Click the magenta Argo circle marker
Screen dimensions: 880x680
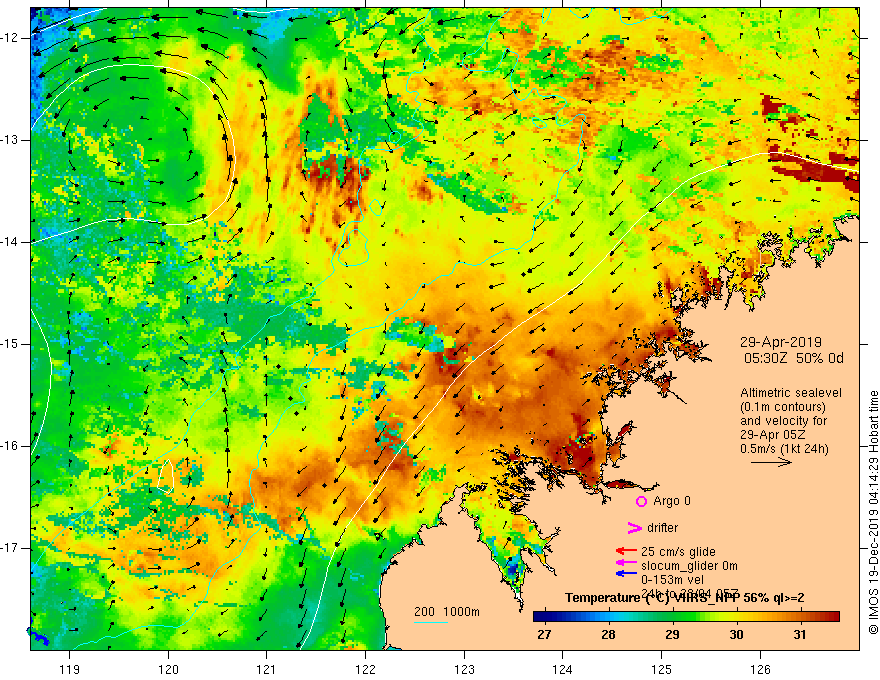point(641,501)
